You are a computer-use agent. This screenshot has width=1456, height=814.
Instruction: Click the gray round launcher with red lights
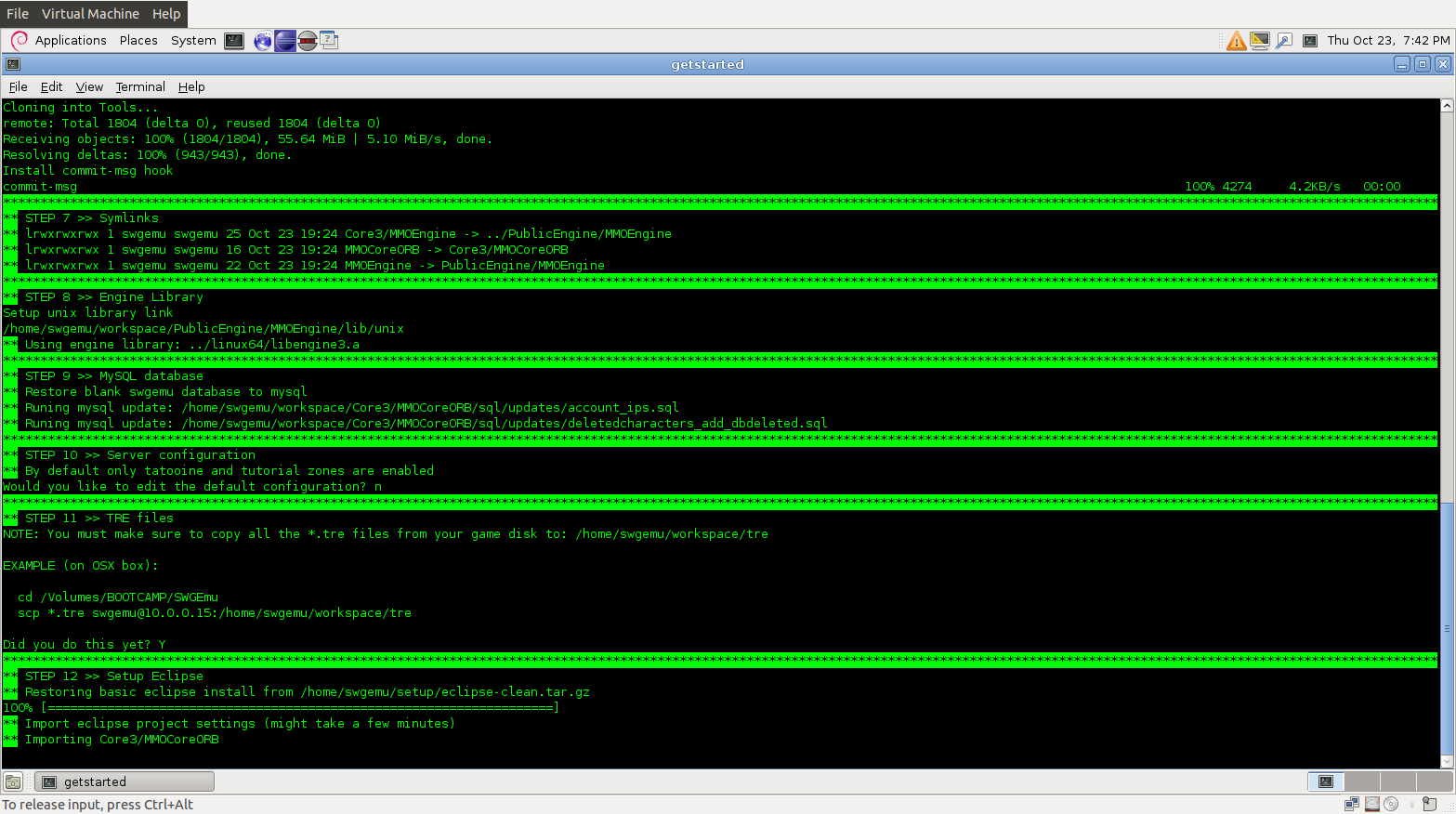pyautogui.click(x=308, y=41)
